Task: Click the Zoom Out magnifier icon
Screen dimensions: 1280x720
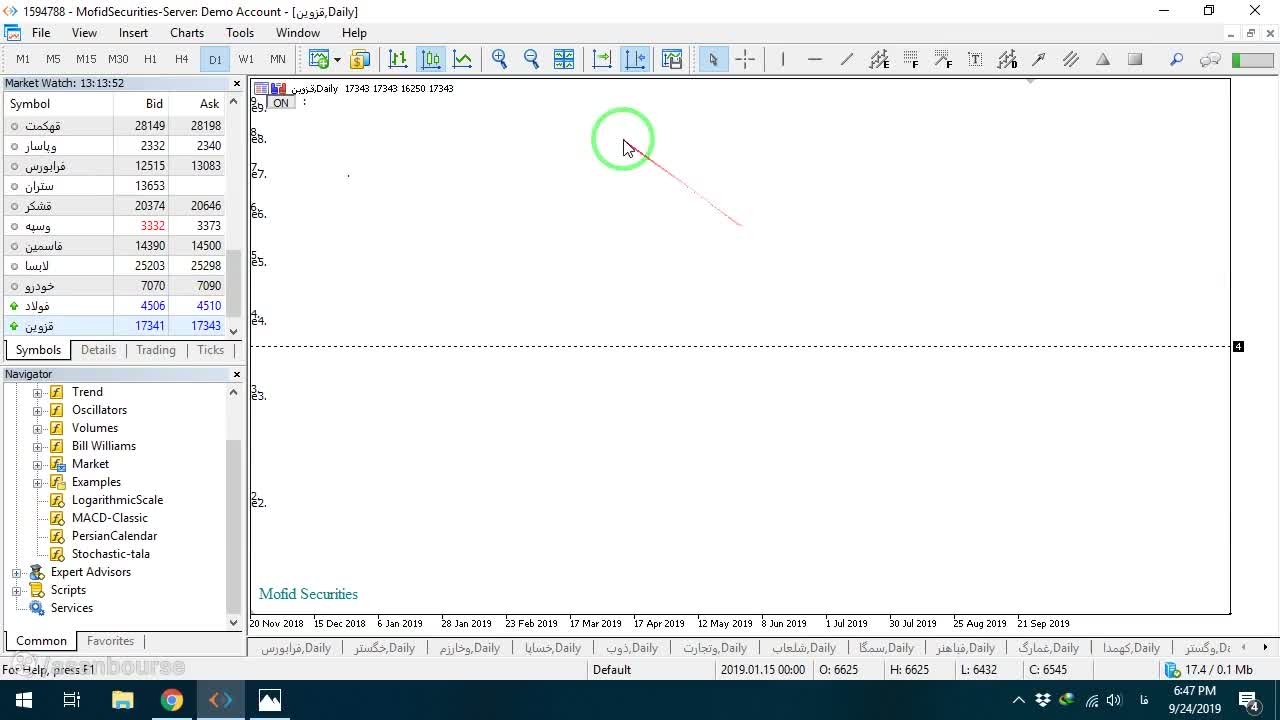Action: pos(532,59)
